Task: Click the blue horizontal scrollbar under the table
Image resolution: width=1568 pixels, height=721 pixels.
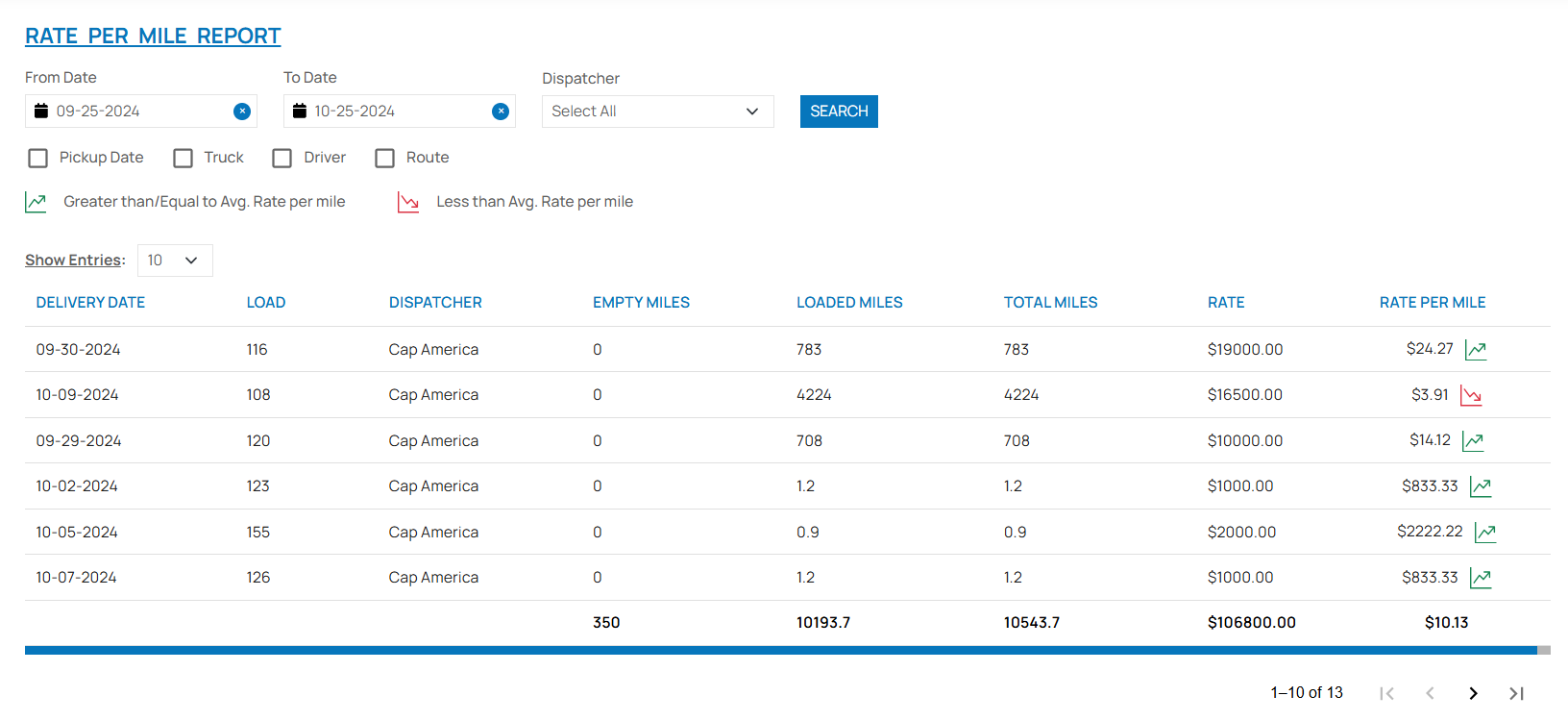Action: coord(780,651)
